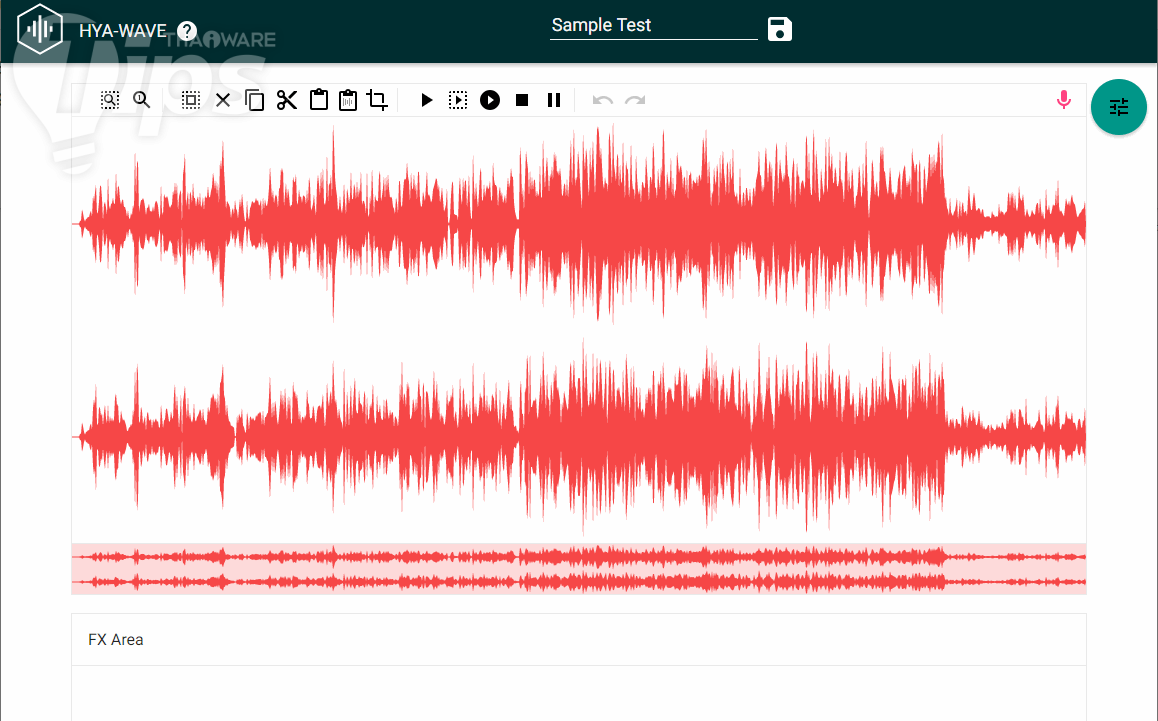Play the audio from start
Screen dimensions: 1158x721
tap(426, 100)
